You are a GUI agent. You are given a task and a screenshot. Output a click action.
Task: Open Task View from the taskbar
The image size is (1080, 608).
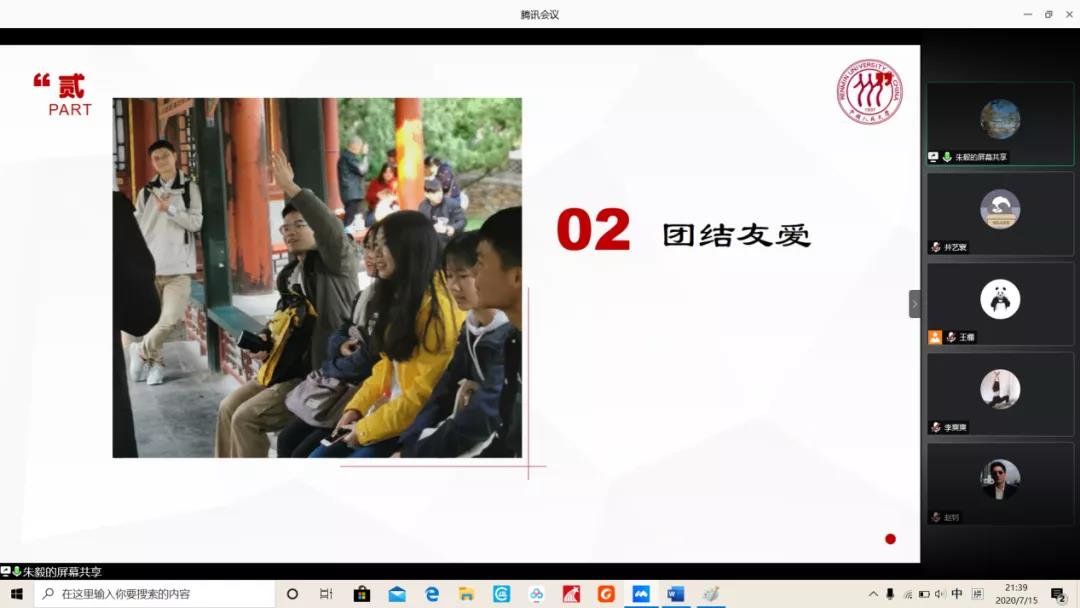click(x=326, y=594)
